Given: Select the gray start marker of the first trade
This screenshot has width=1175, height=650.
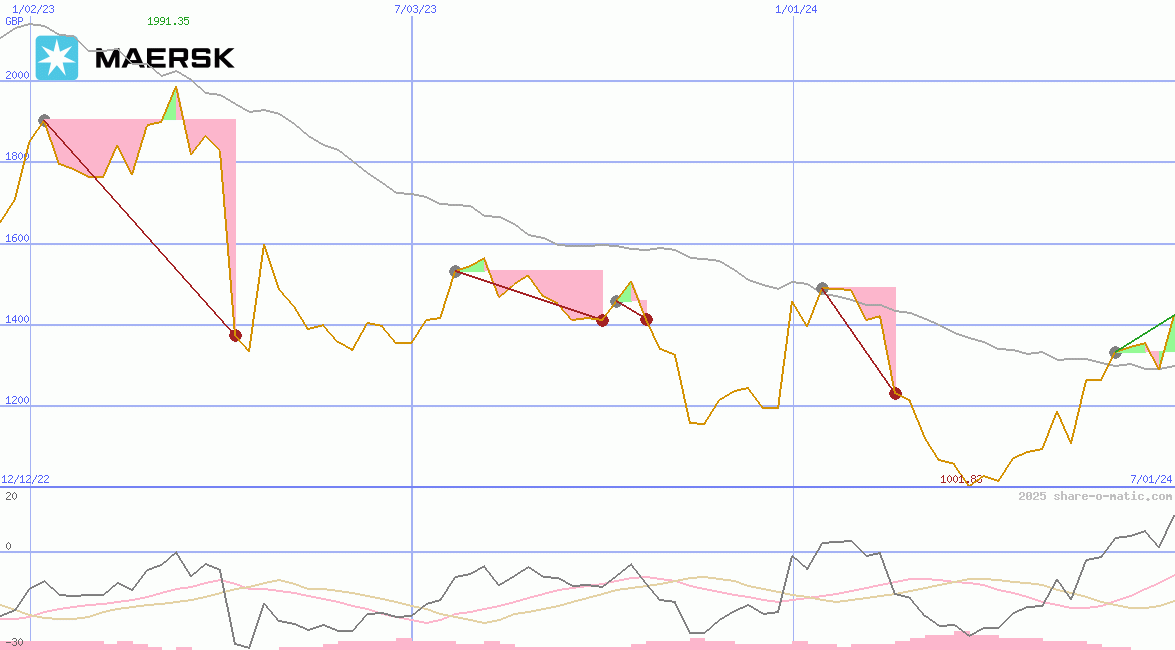Looking at the screenshot, I should point(44,120).
